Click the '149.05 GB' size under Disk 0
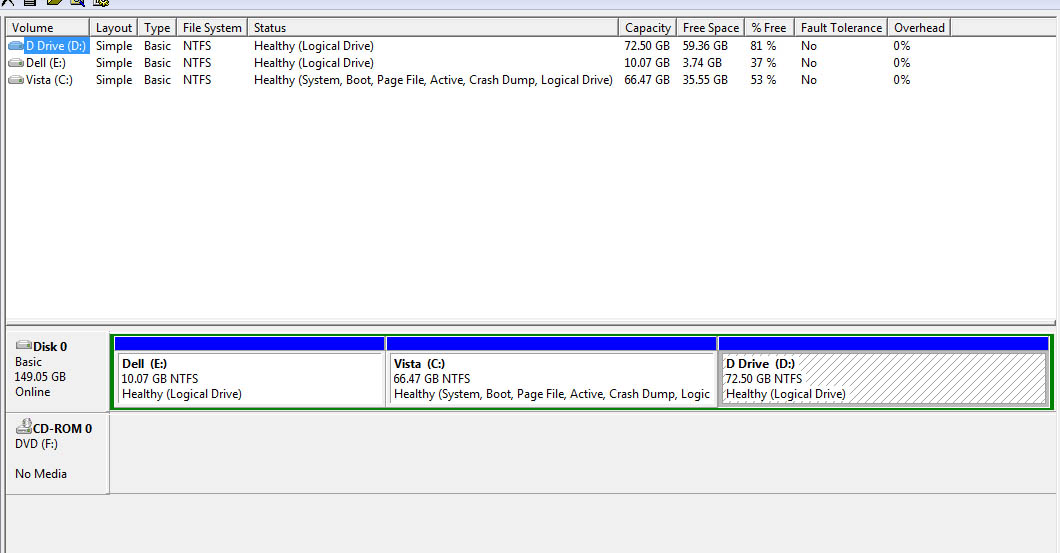Screen dimensions: 1060x553 41,377
